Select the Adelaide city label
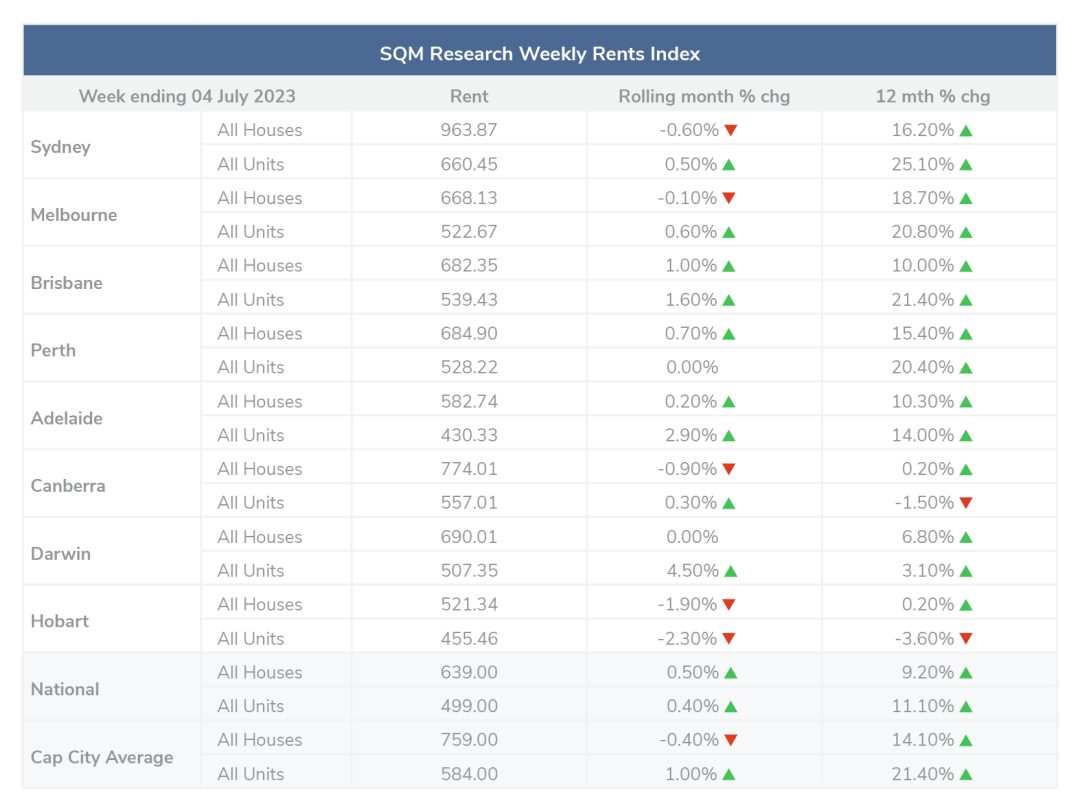1080x810 pixels. [67, 419]
